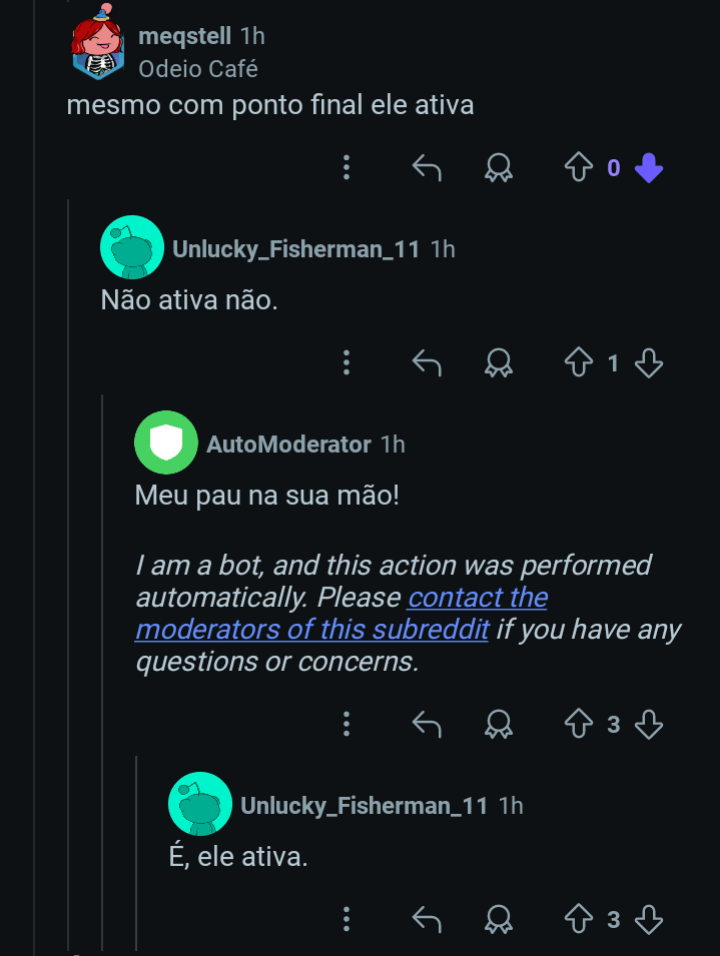Remove the active downvote on meqstell's comment
The width and height of the screenshot is (720, 956).
(x=649, y=168)
